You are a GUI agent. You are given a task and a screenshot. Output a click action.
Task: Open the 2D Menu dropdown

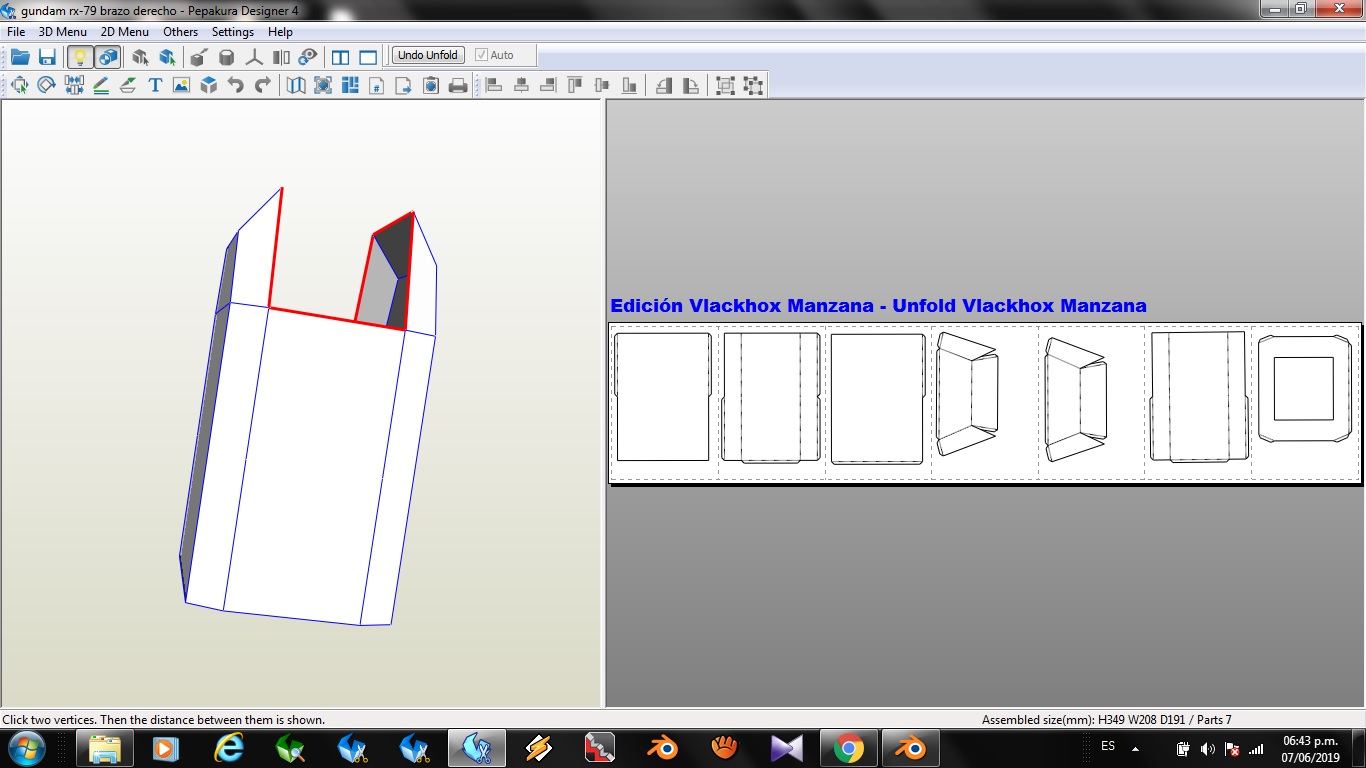coord(124,32)
